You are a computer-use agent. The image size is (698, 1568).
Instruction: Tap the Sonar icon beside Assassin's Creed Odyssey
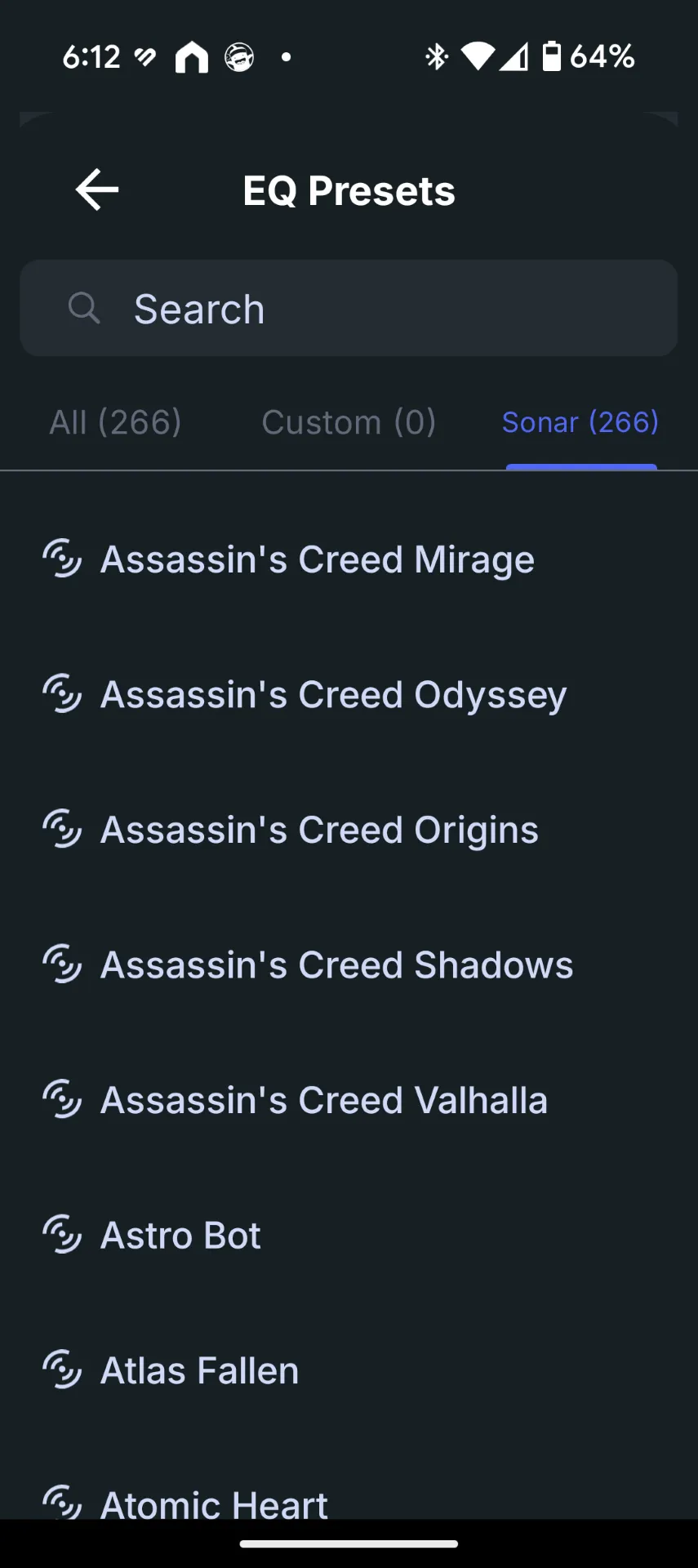point(62,693)
